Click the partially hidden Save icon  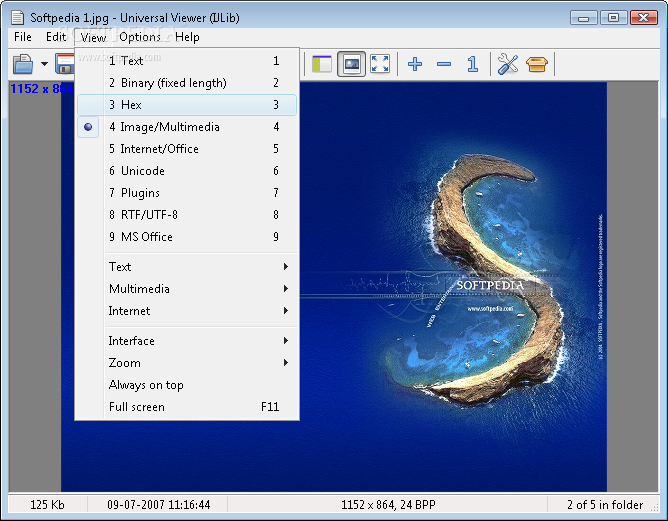(x=64, y=64)
